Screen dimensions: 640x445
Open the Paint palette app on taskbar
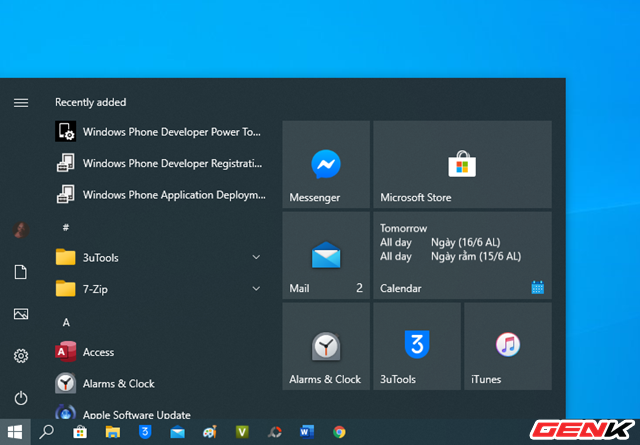(210, 432)
